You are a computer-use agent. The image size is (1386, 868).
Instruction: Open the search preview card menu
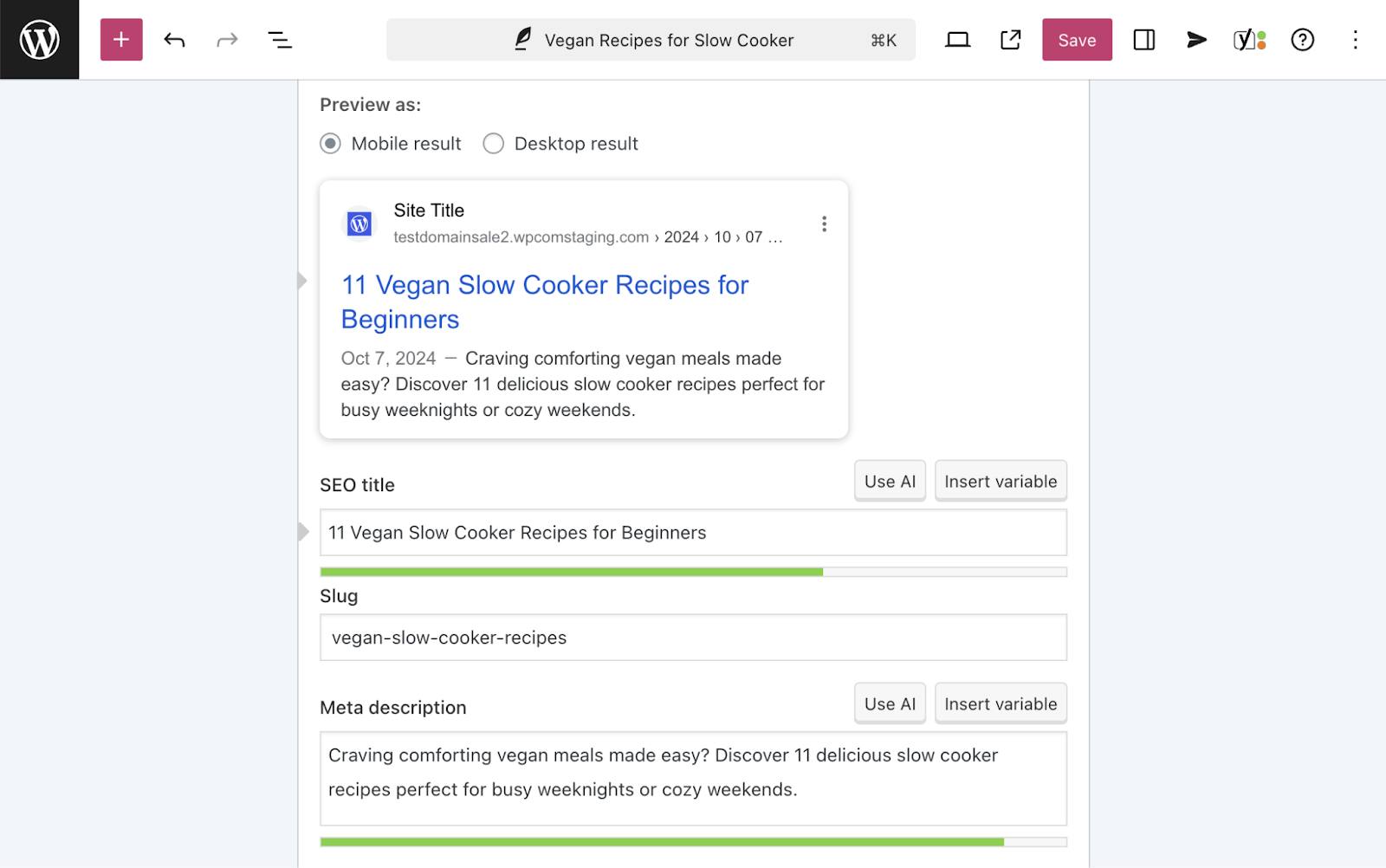(824, 223)
